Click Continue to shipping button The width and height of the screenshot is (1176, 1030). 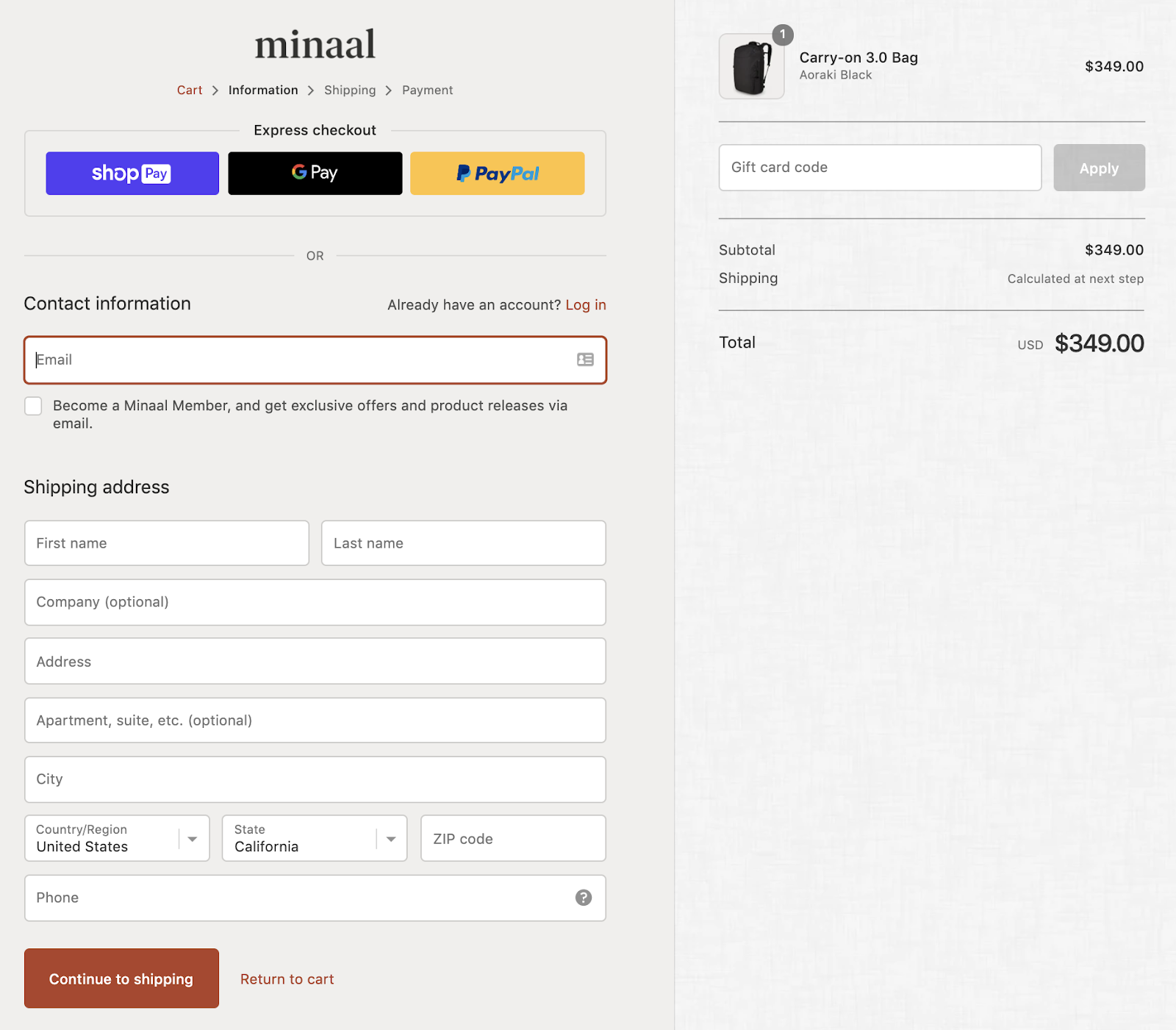121,979
